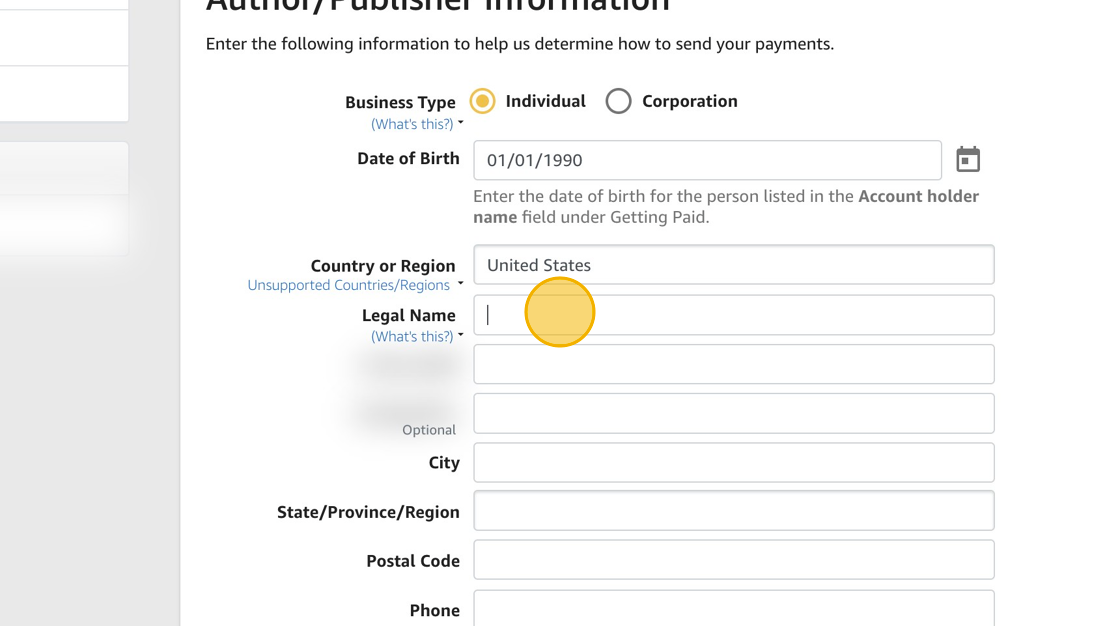Click the Business Type "What's this?" link
The width and height of the screenshot is (1120, 626).
tap(412, 124)
